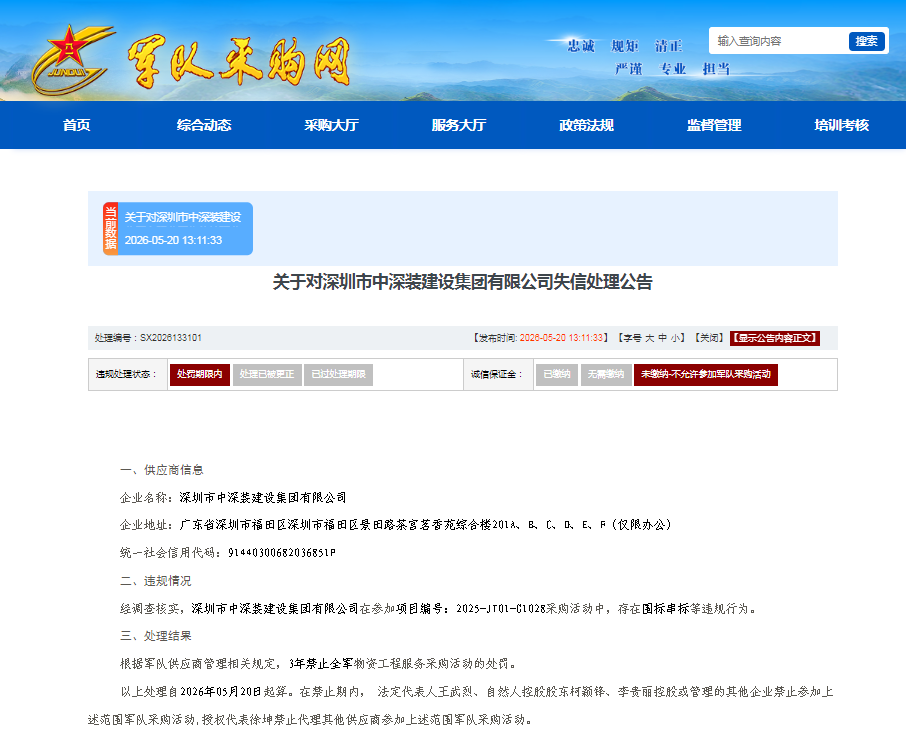The image size is (906, 732).
Task: Open the 政策法规 menu
Action: pyautogui.click(x=586, y=125)
